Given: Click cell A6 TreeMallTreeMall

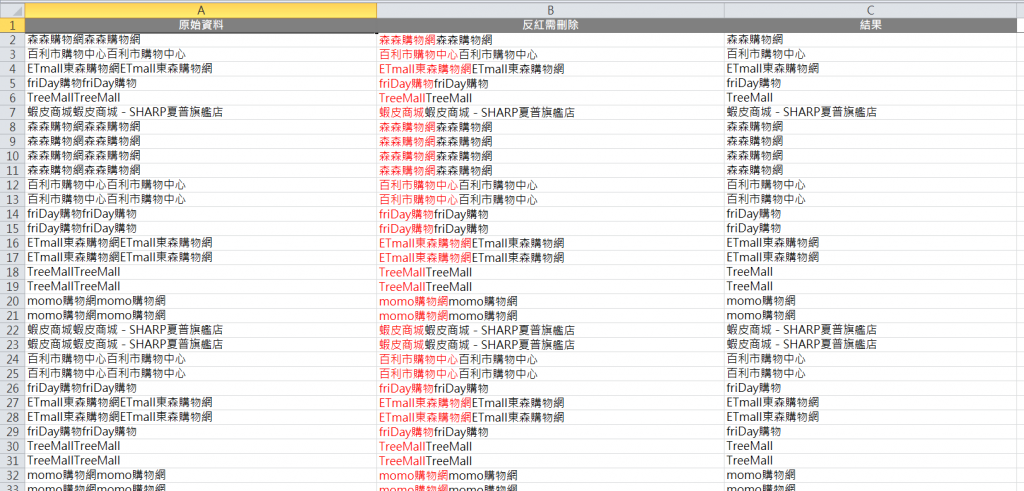Looking at the screenshot, I should click(200, 98).
